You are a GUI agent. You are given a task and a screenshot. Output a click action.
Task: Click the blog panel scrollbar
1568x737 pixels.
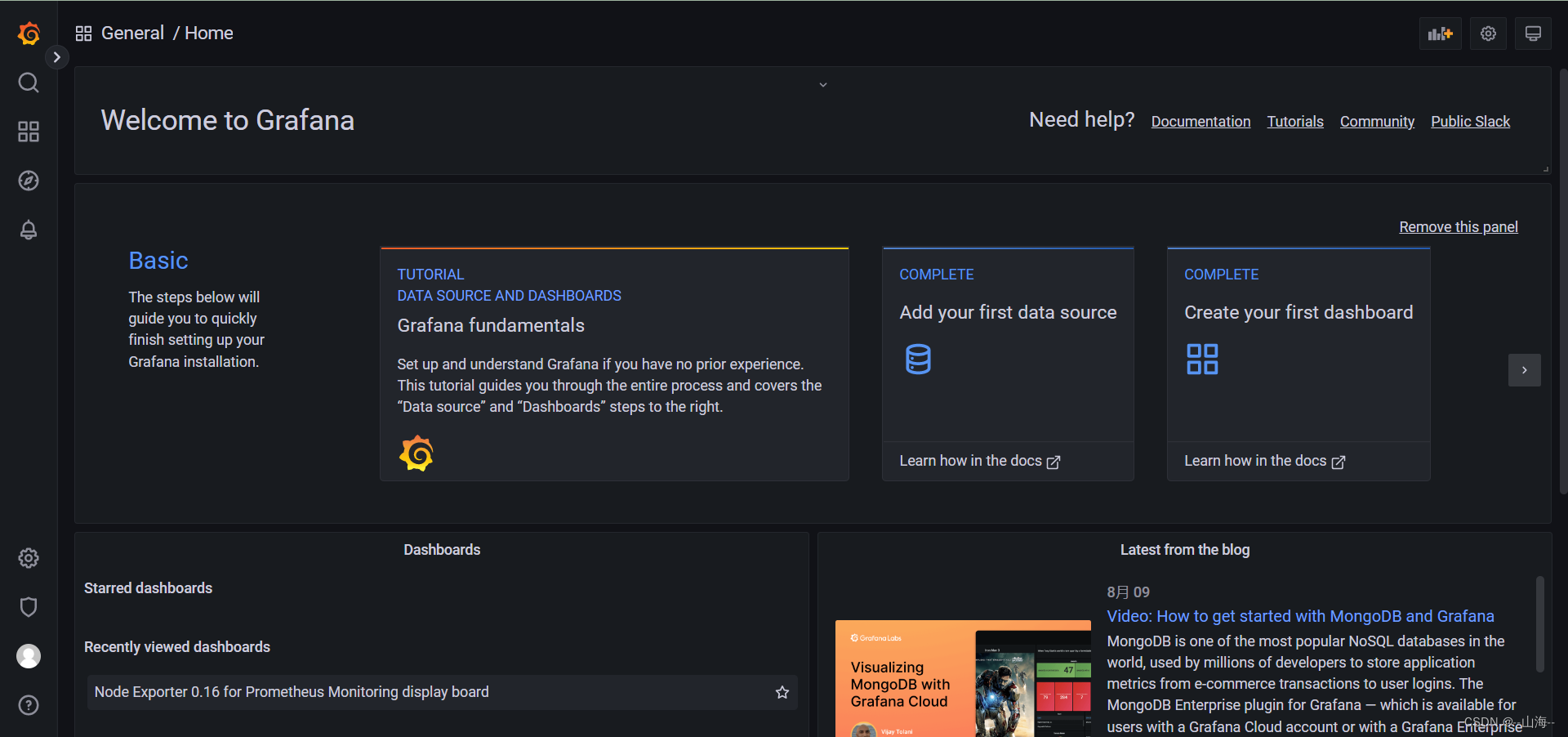1539,624
